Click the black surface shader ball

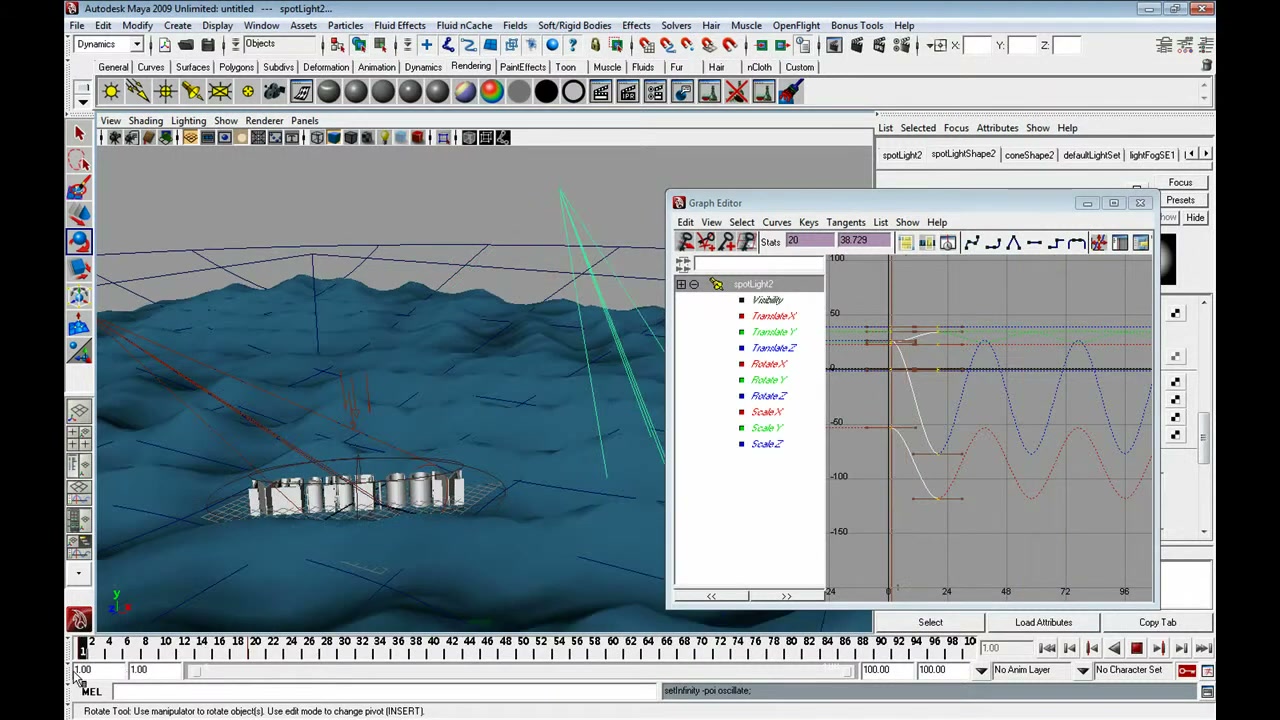pyautogui.click(x=546, y=92)
